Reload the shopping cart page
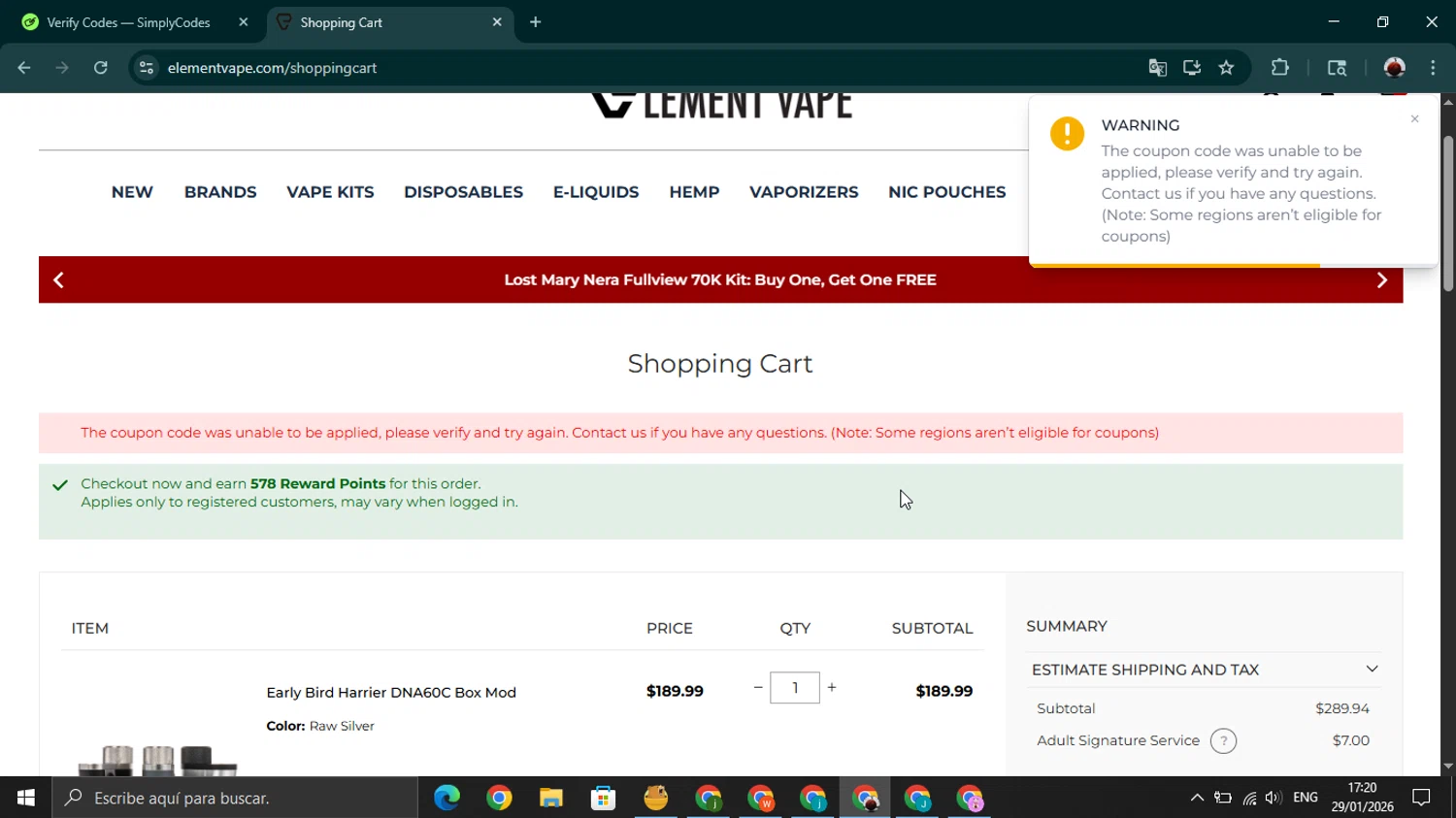This screenshot has width=1456, height=818. pyautogui.click(x=101, y=68)
